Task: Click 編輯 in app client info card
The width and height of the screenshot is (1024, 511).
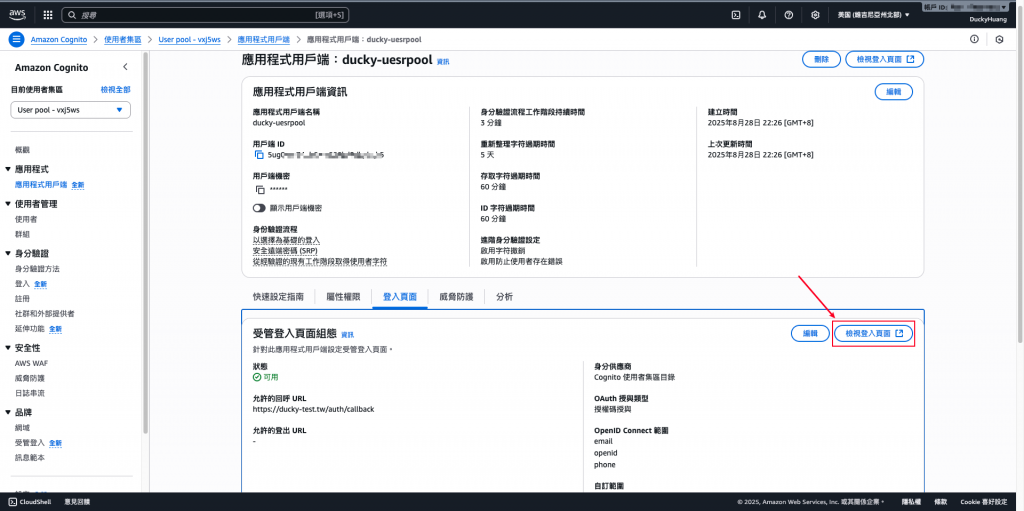Action: point(893,92)
